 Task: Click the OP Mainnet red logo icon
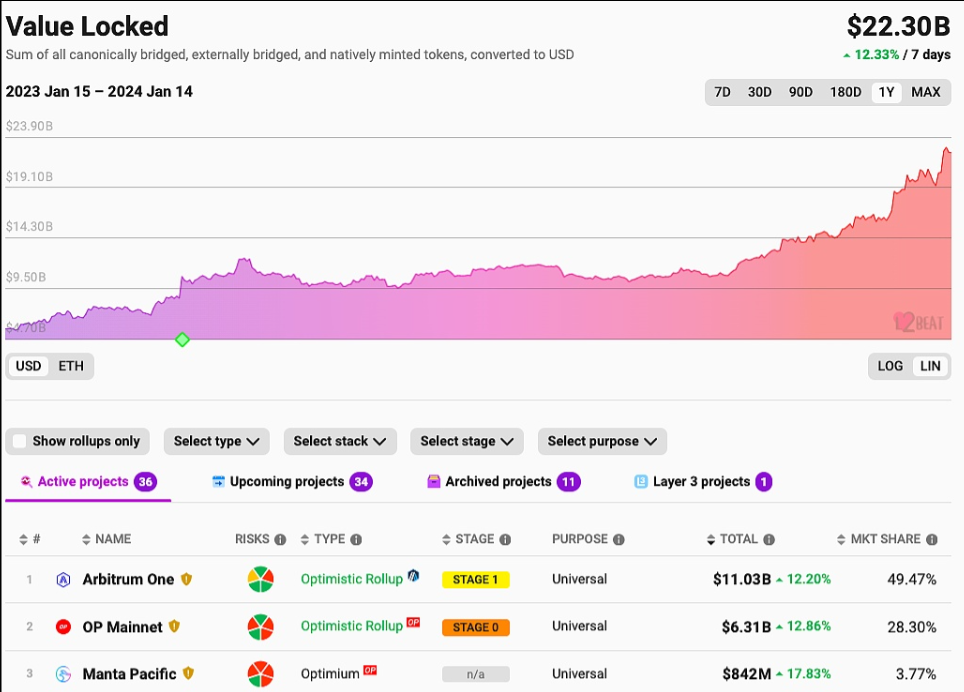coord(64,627)
